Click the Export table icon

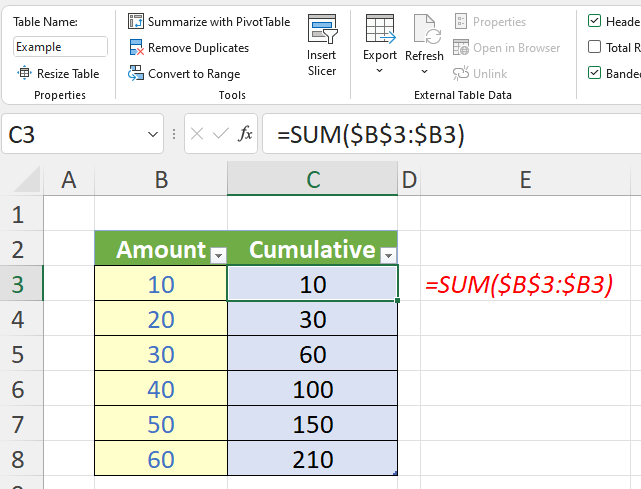380,29
